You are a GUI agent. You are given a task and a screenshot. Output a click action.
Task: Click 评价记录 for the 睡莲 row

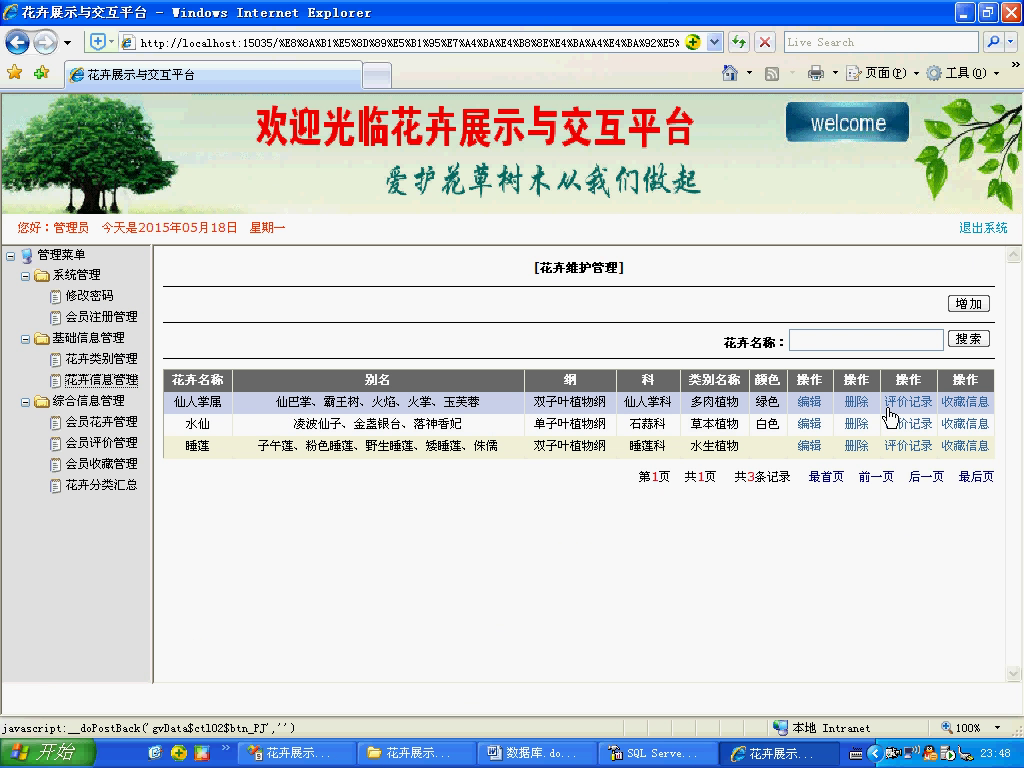coord(908,446)
